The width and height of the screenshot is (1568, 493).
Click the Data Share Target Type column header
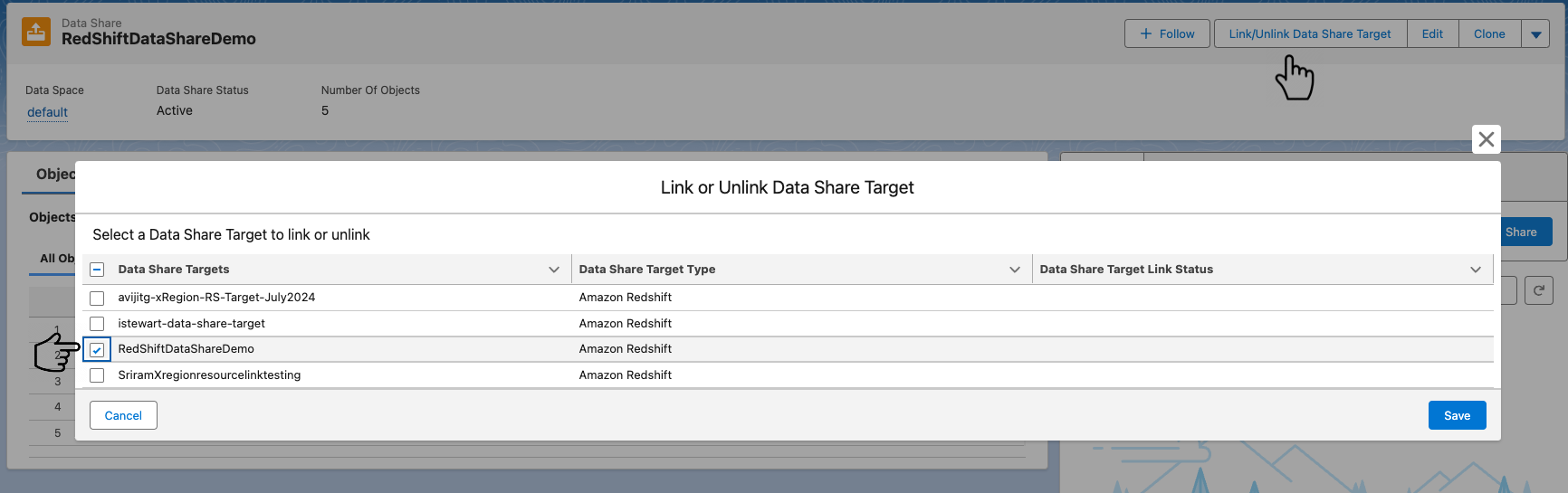click(801, 270)
